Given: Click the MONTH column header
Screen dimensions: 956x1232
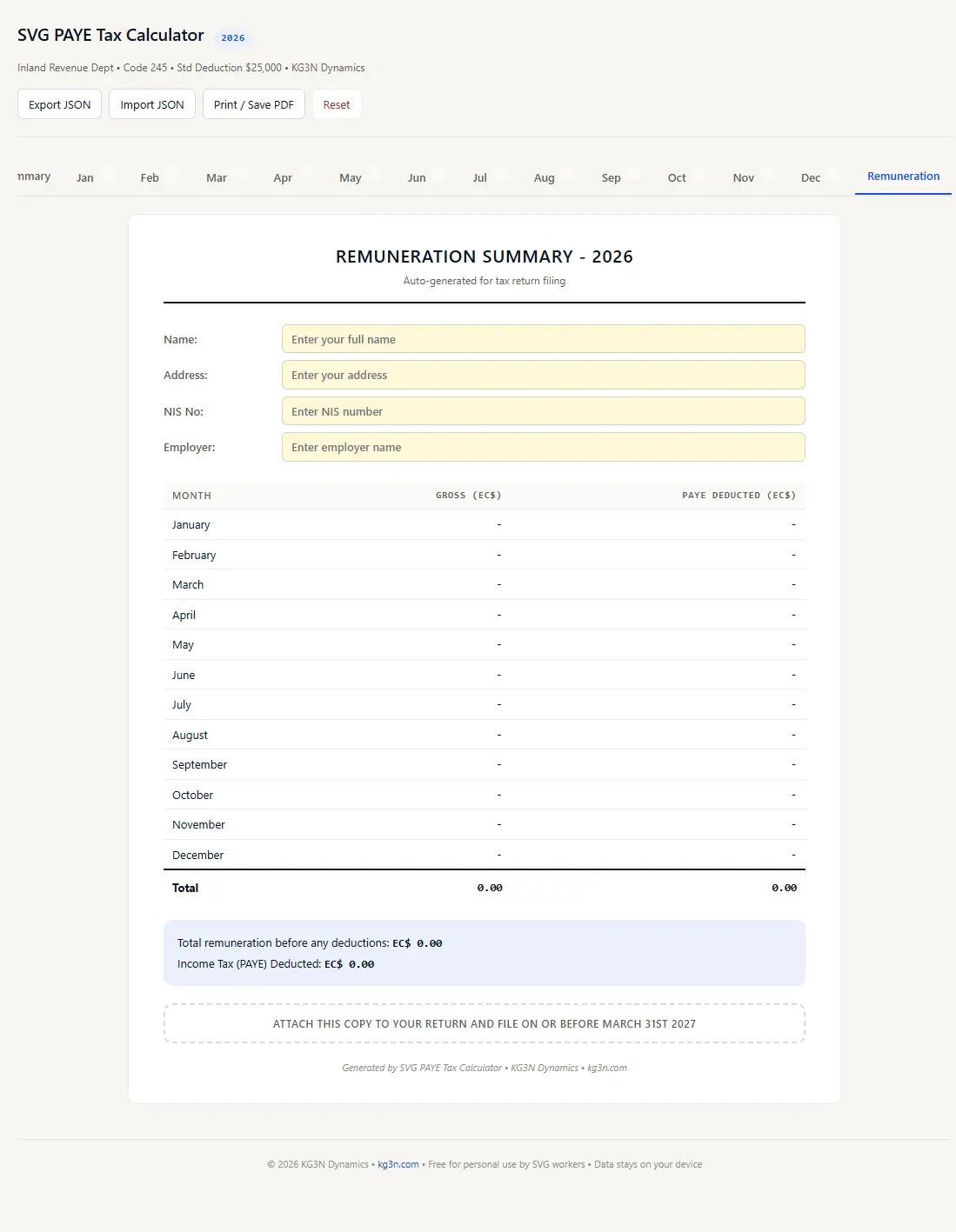Looking at the screenshot, I should tap(191, 496).
